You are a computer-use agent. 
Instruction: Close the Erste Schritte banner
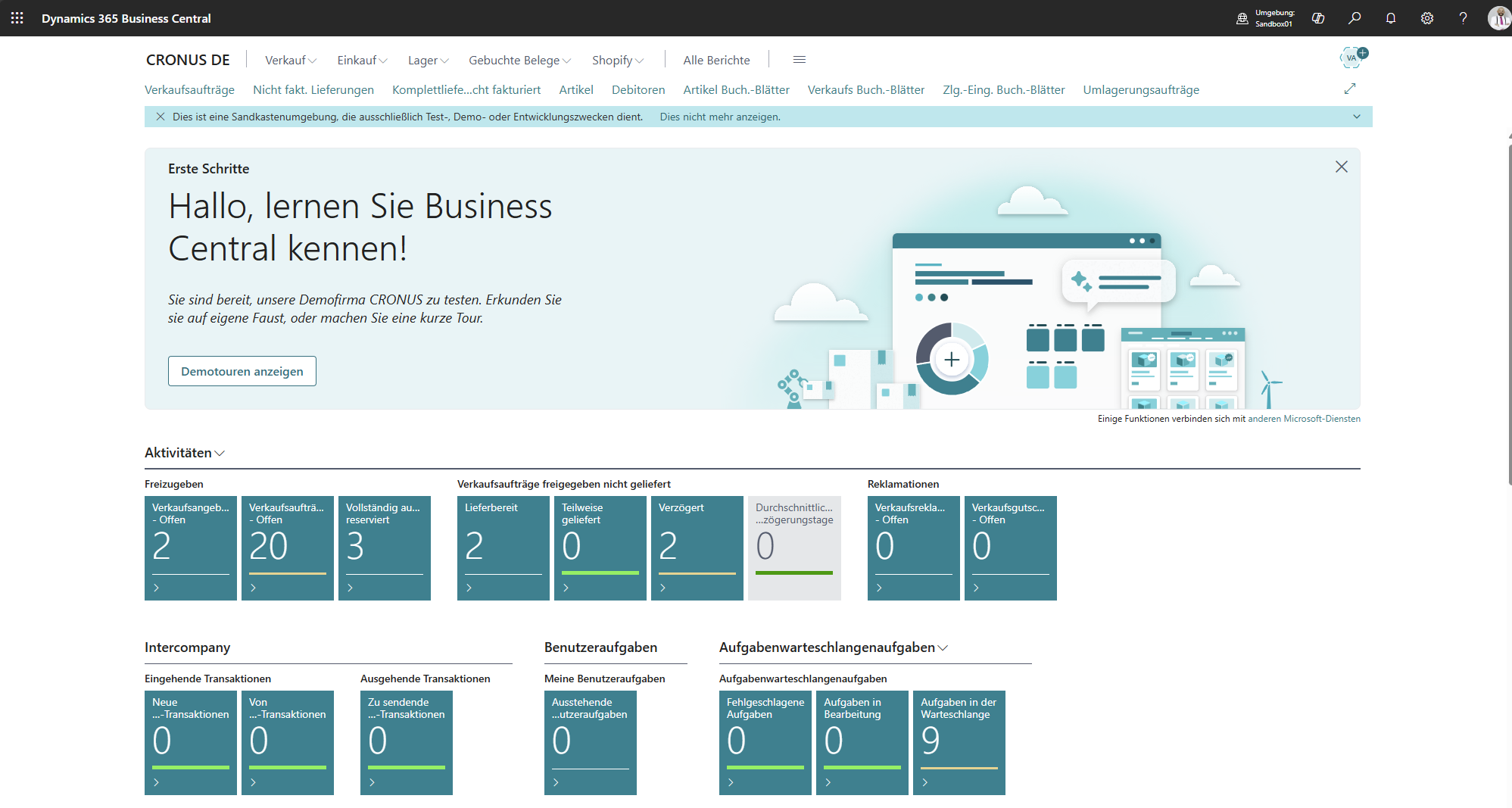[x=1341, y=167]
